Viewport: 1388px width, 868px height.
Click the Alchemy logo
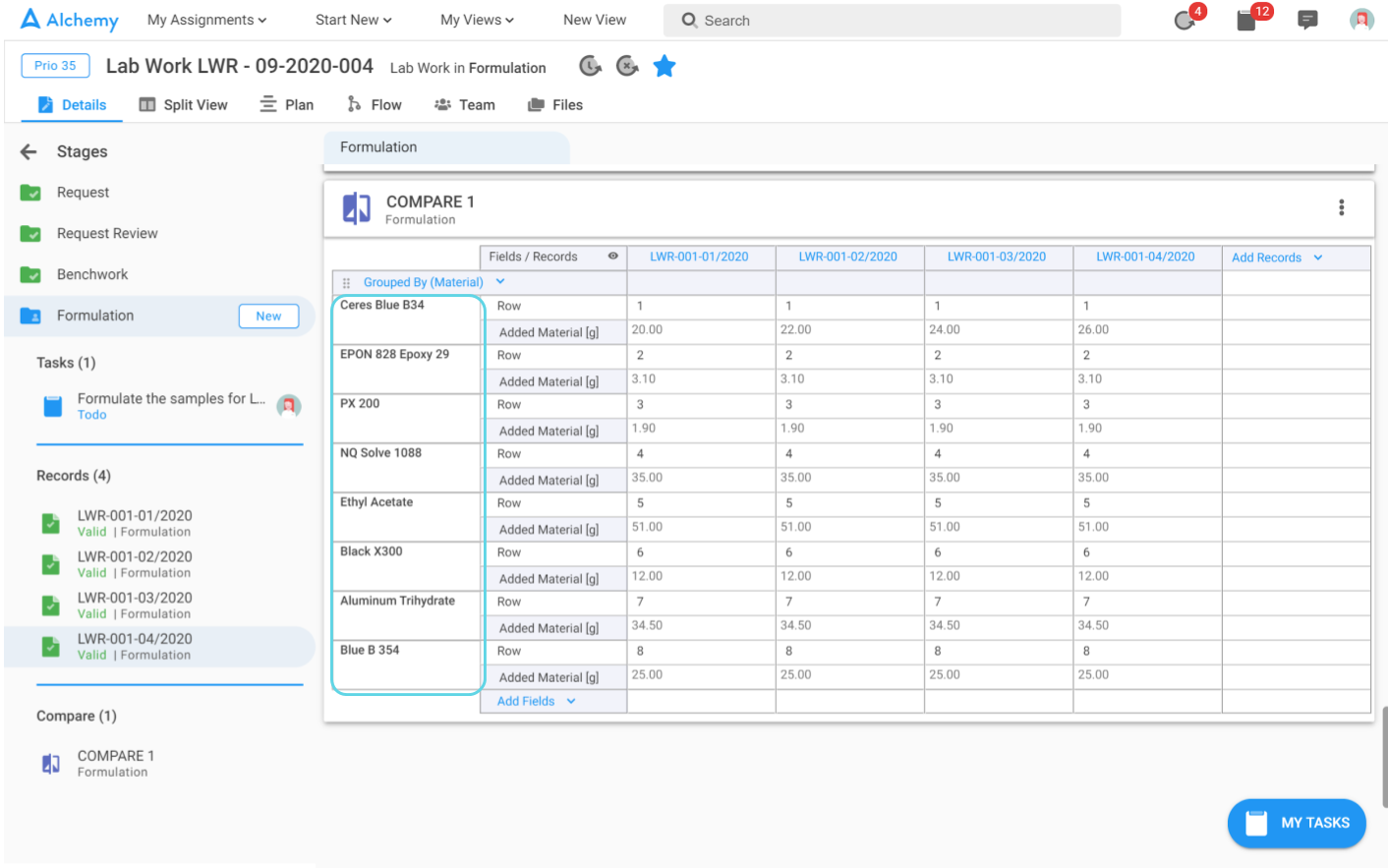click(69, 20)
